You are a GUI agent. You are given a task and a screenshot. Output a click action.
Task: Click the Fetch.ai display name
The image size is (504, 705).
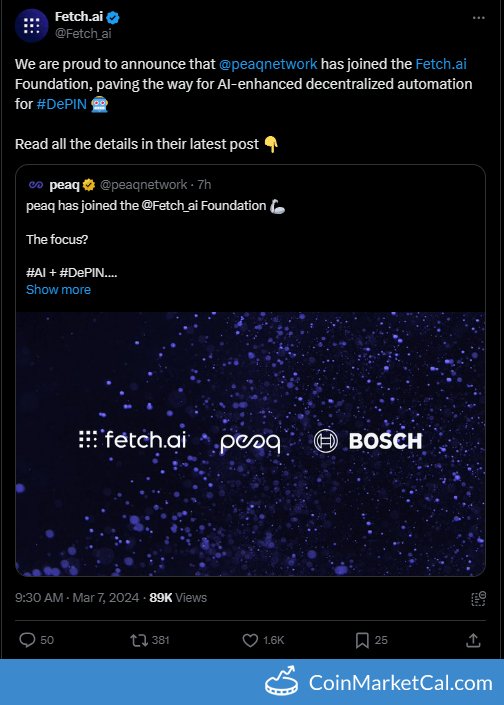point(79,17)
